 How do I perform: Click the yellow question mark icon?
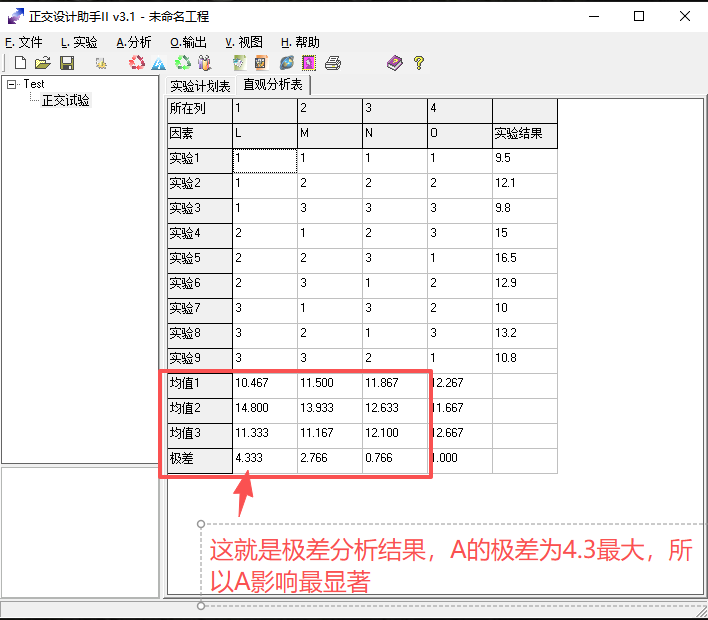(x=419, y=63)
